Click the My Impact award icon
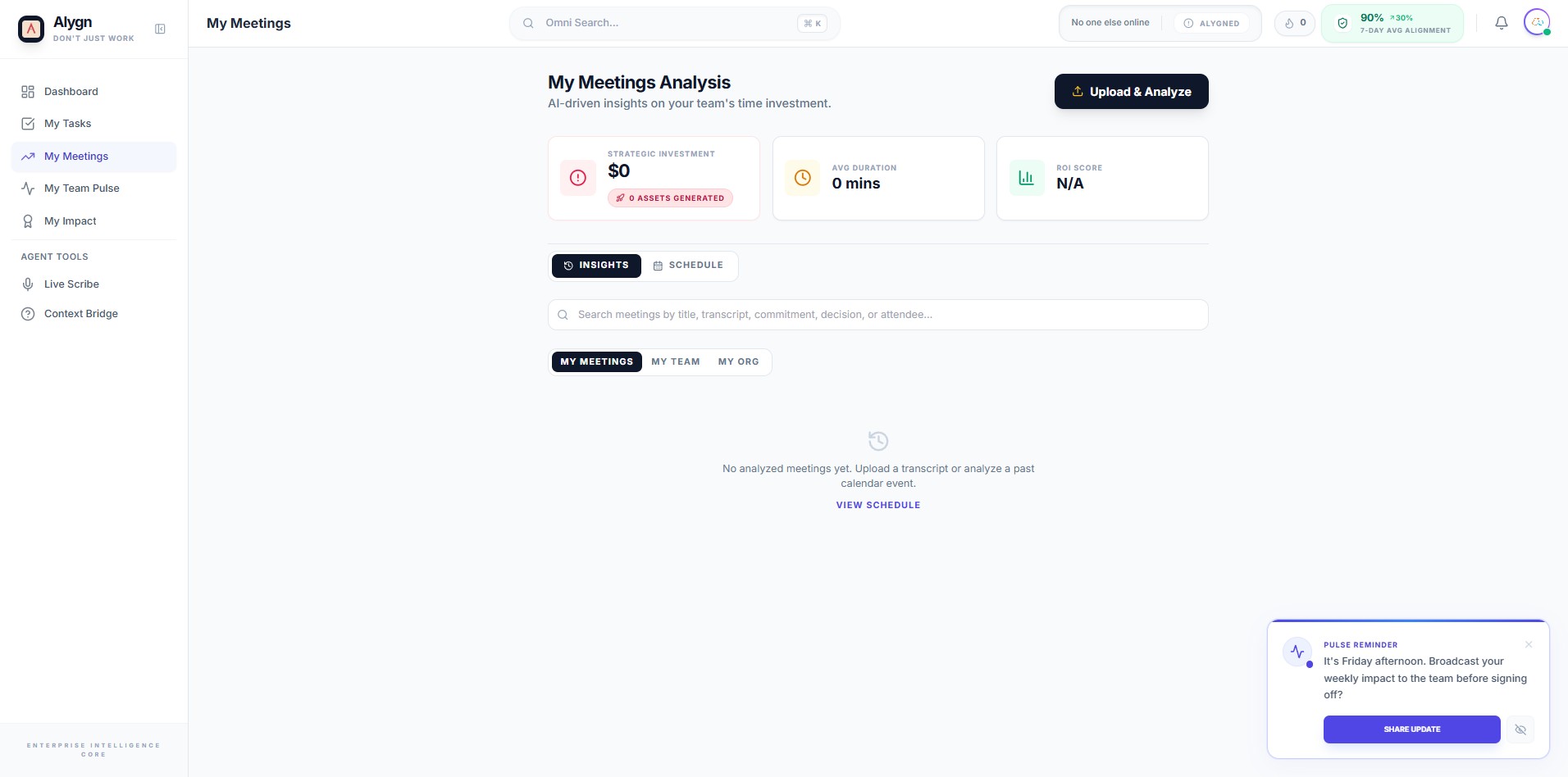This screenshot has width=1568, height=777. click(x=28, y=221)
